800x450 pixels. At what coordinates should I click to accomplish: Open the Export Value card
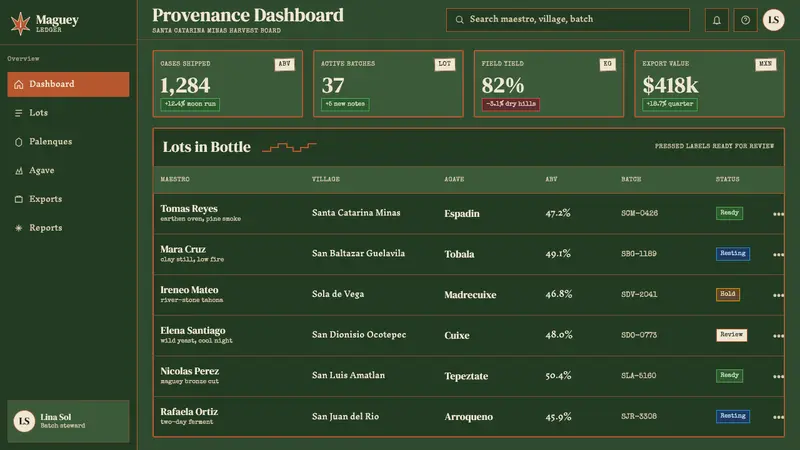click(709, 84)
